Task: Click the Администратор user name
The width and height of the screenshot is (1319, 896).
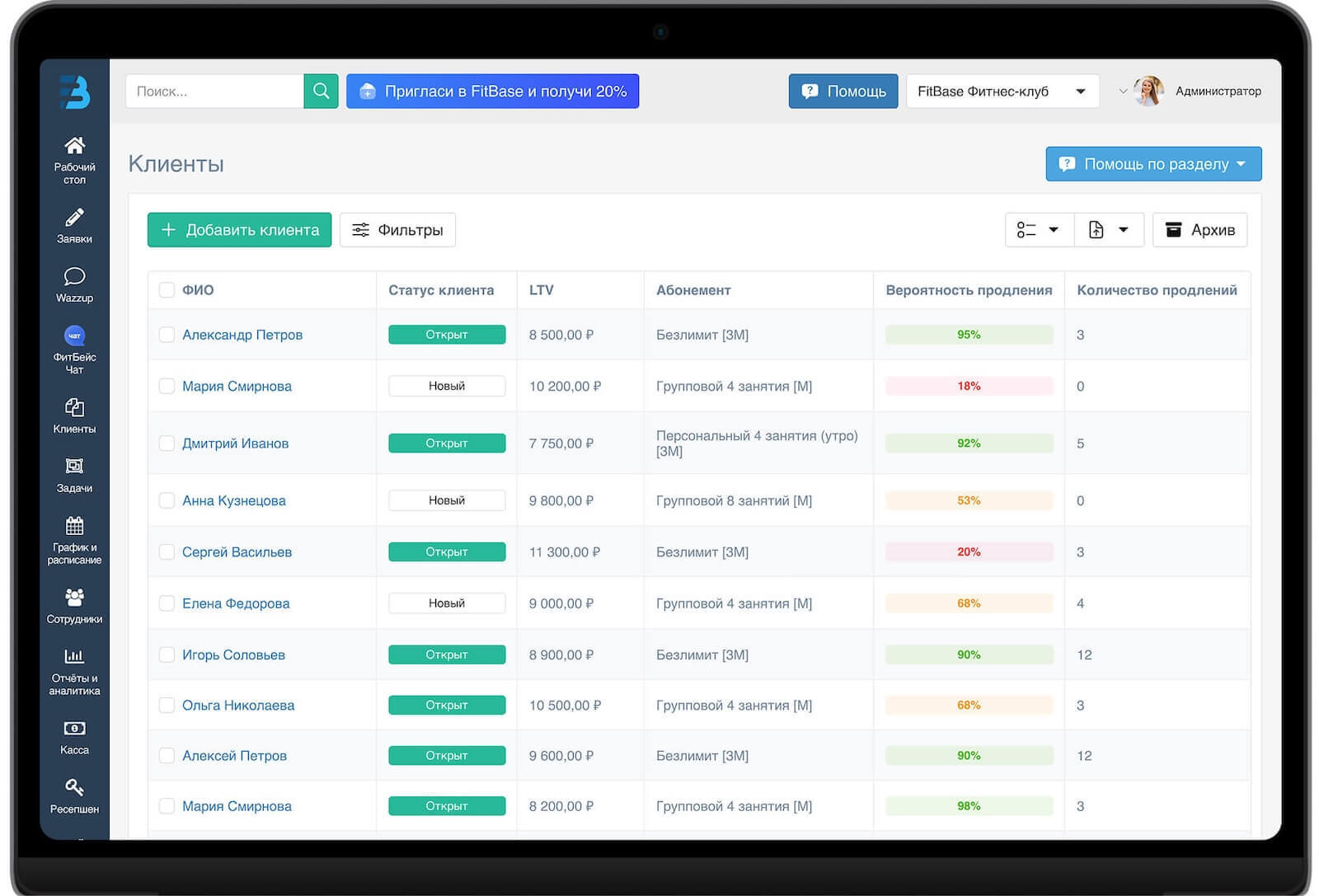Action: [1218, 91]
